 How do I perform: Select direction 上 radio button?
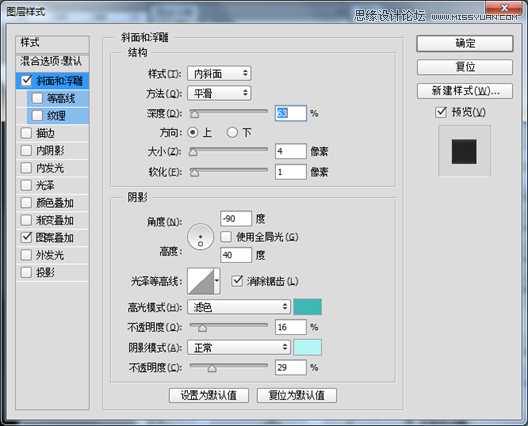193,132
